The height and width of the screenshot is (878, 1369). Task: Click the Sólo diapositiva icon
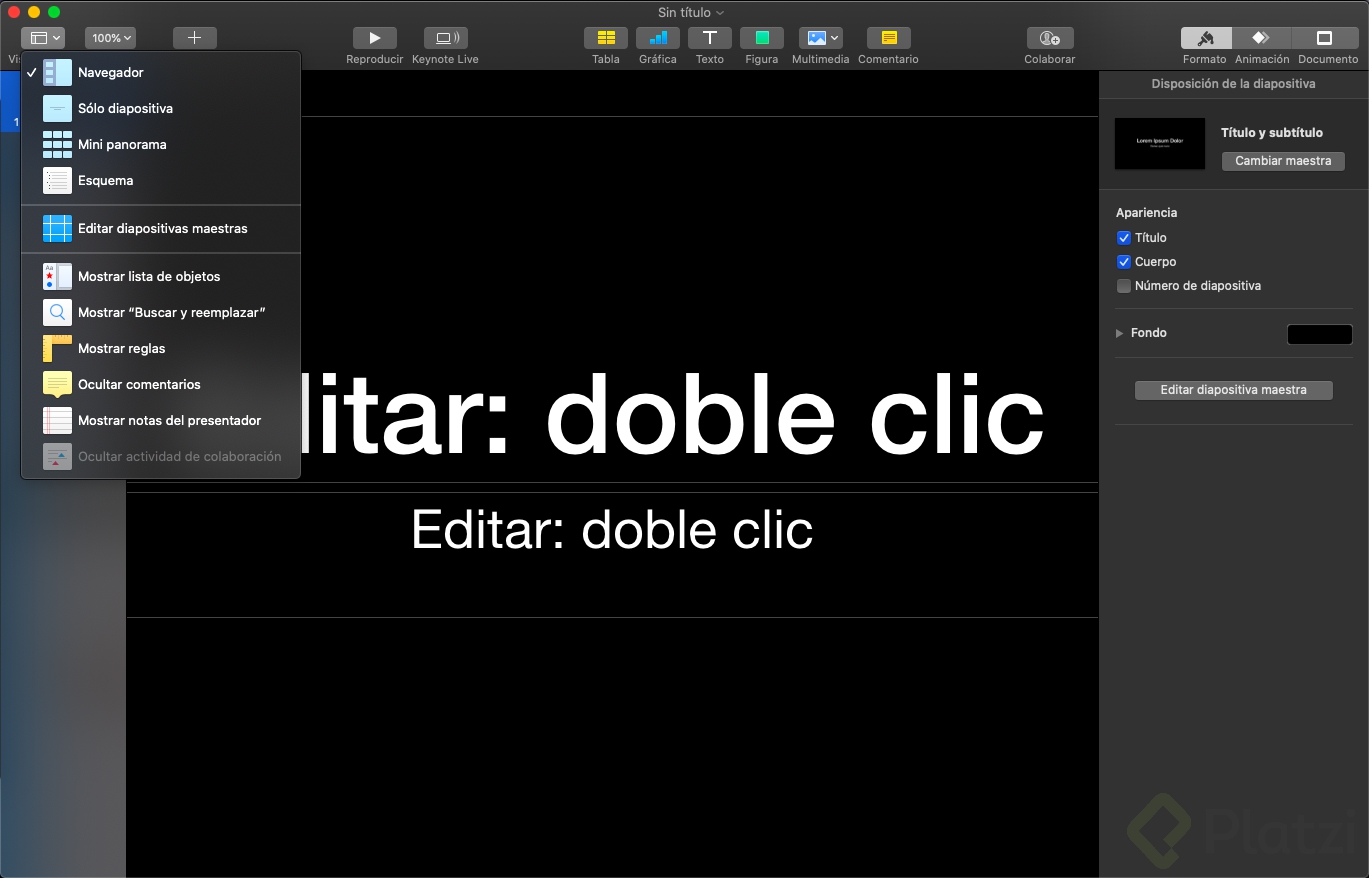pos(57,109)
